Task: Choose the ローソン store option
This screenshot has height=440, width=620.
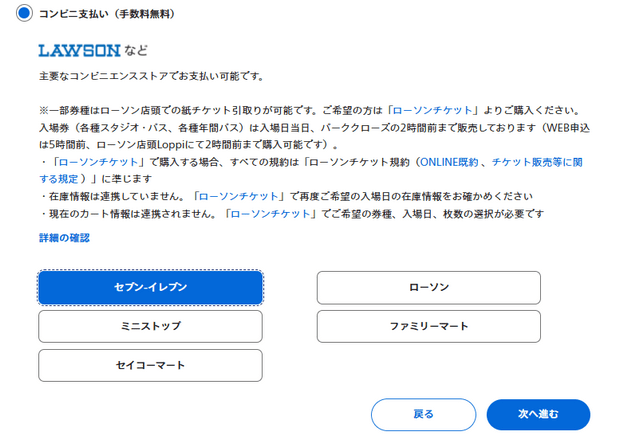Action: coord(428,288)
